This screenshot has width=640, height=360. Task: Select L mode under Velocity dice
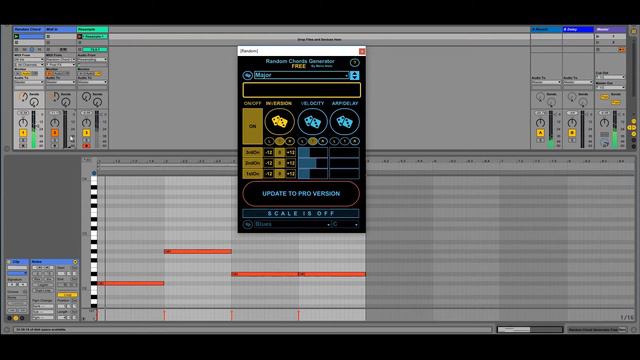pos(302,141)
